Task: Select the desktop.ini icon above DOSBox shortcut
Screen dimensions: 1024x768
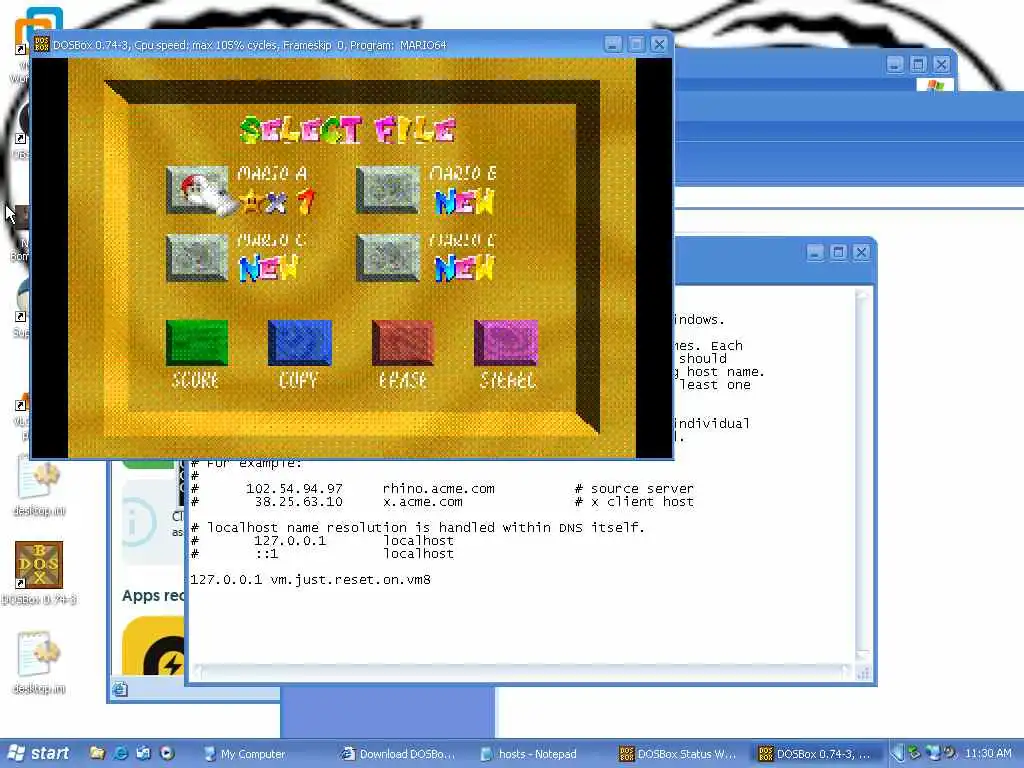Action: point(39,487)
